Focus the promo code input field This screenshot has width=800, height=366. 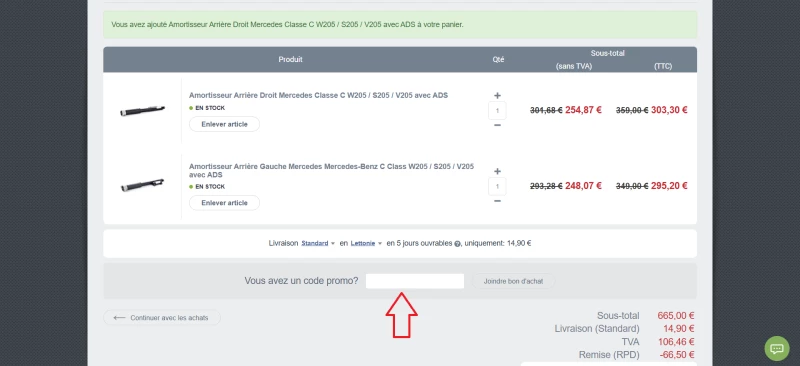pyautogui.click(x=415, y=281)
